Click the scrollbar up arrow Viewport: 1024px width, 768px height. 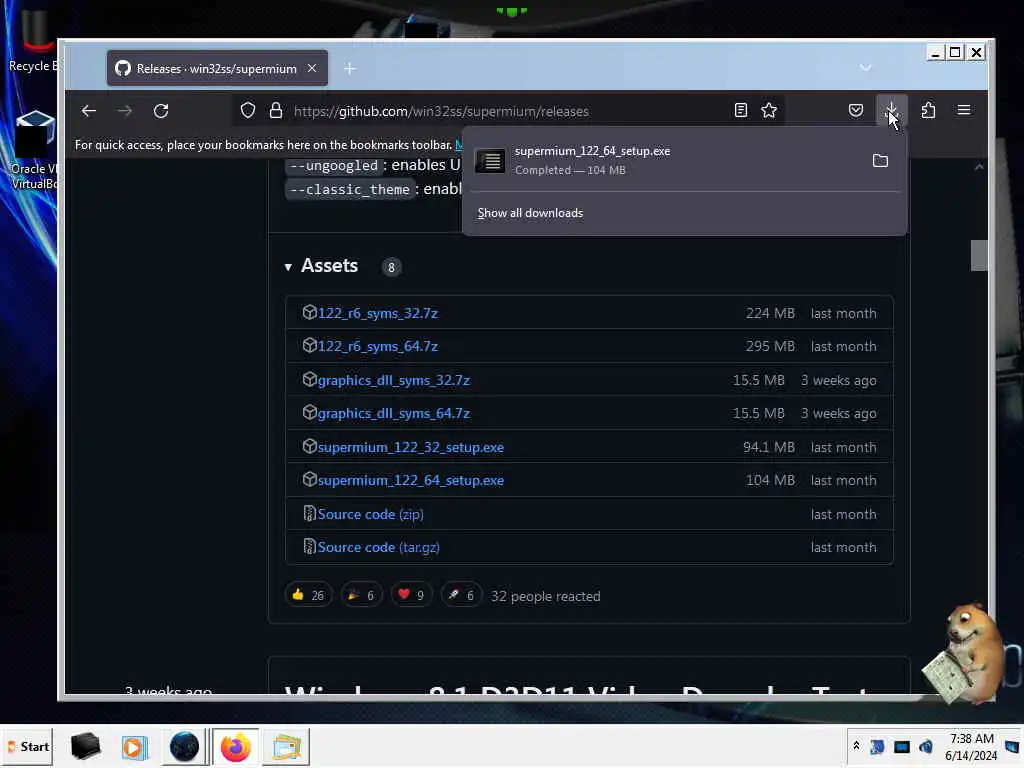point(979,167)
